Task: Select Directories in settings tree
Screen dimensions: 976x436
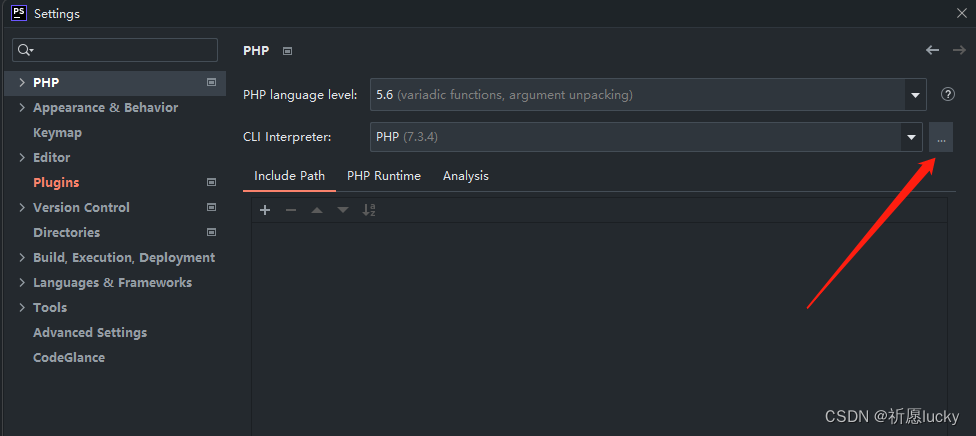Action: pyautogui.click(x=67, y=232)
